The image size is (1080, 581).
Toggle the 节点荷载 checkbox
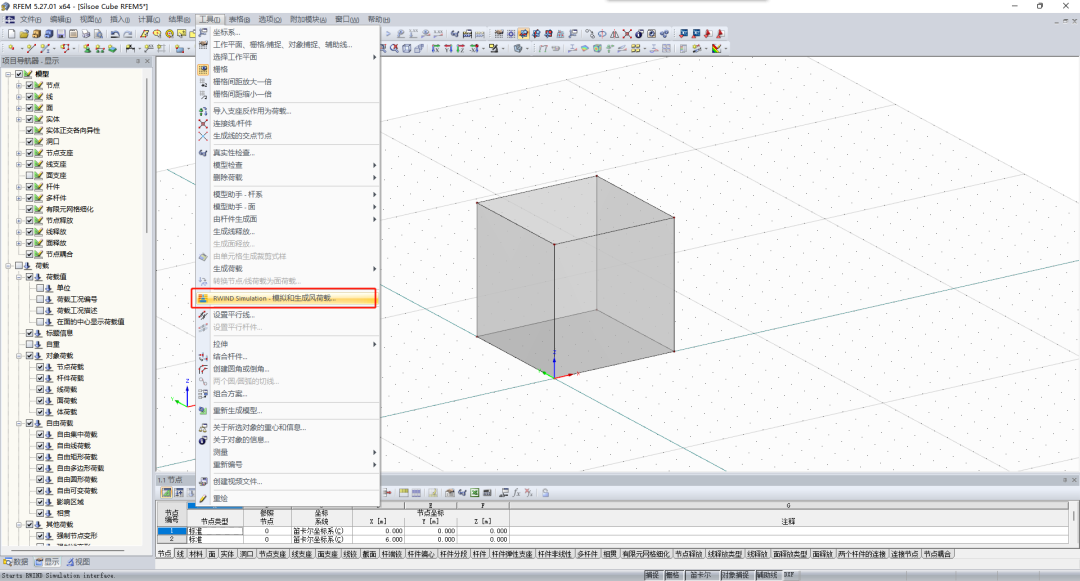click(x=40, y=367)
